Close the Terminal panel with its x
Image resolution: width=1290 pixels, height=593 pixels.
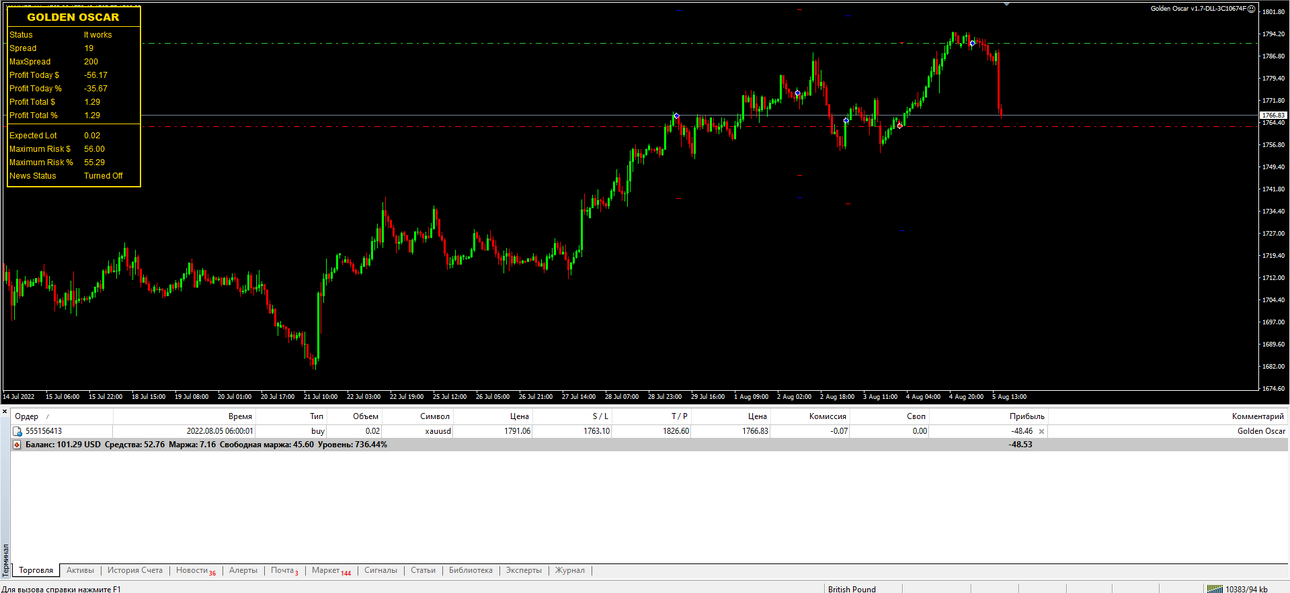(4, 410)
